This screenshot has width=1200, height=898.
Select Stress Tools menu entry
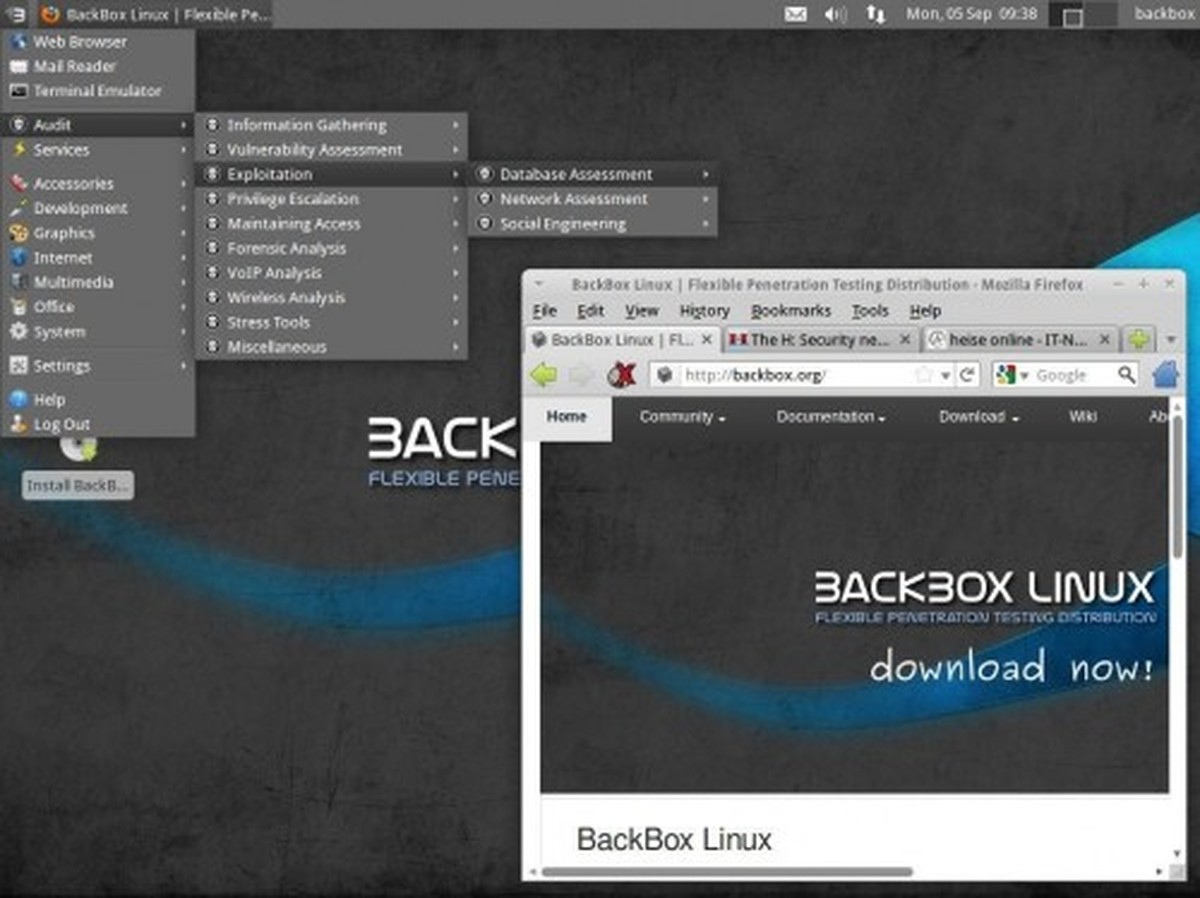331,322
